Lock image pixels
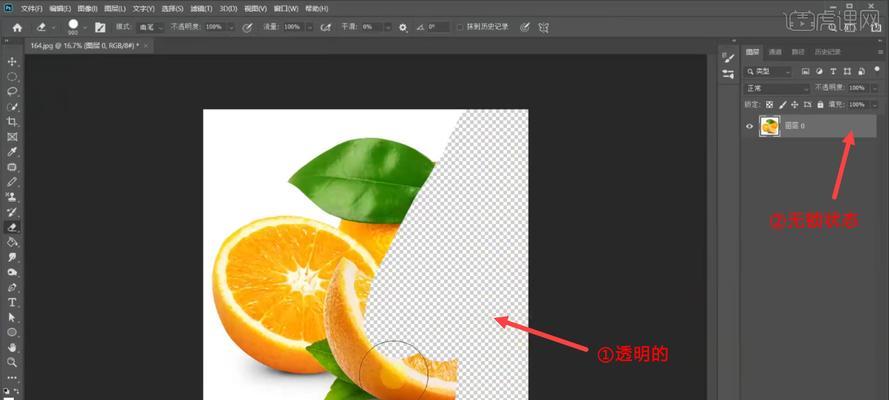 pyautogui.click(x=782, y=105)
